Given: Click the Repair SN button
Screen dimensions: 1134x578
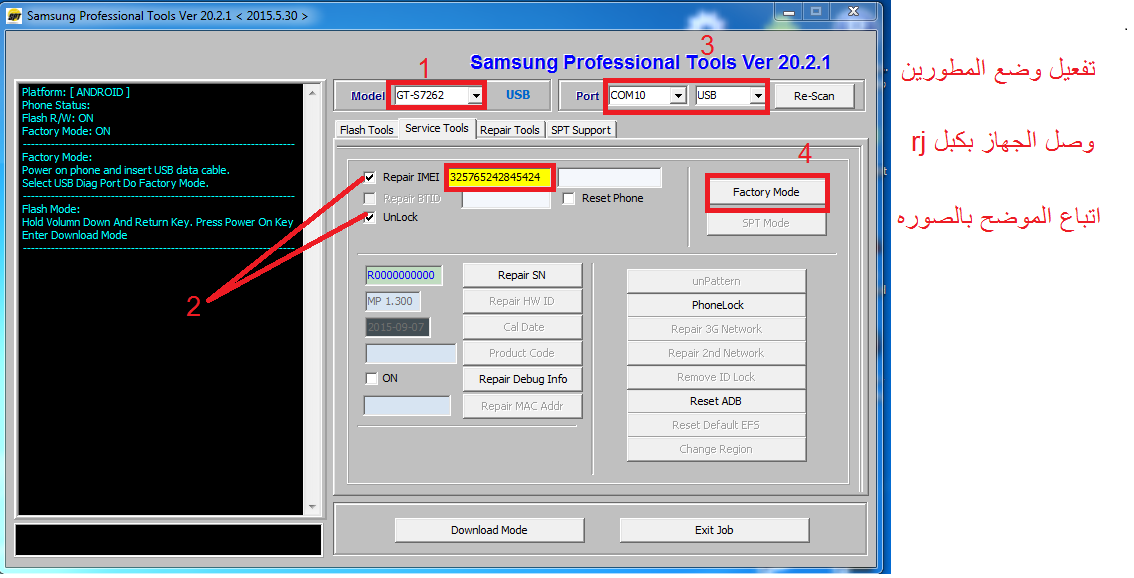Looking at the screenshot, I should (522, 275).
